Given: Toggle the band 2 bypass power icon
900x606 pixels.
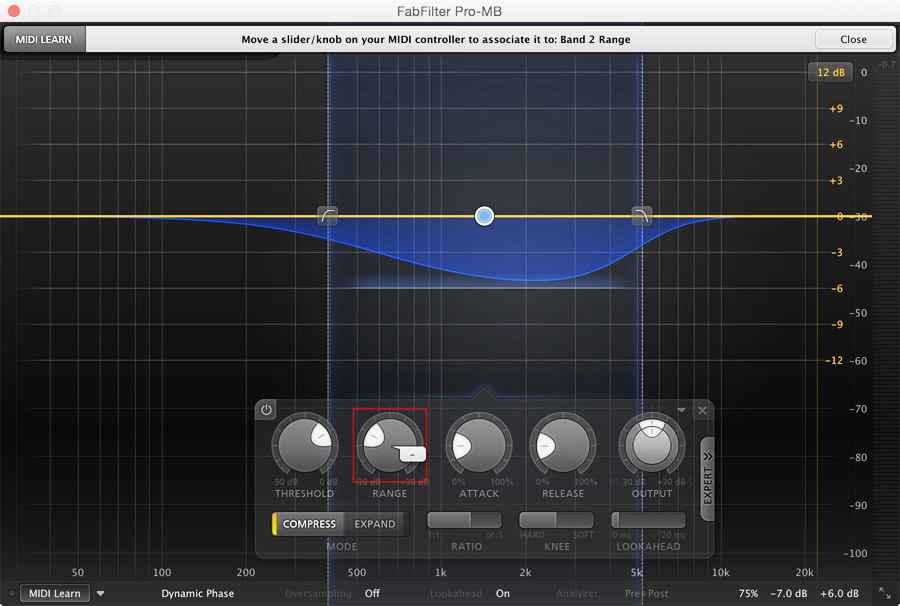Looking at the screenshot, I should tap(266, 410).
